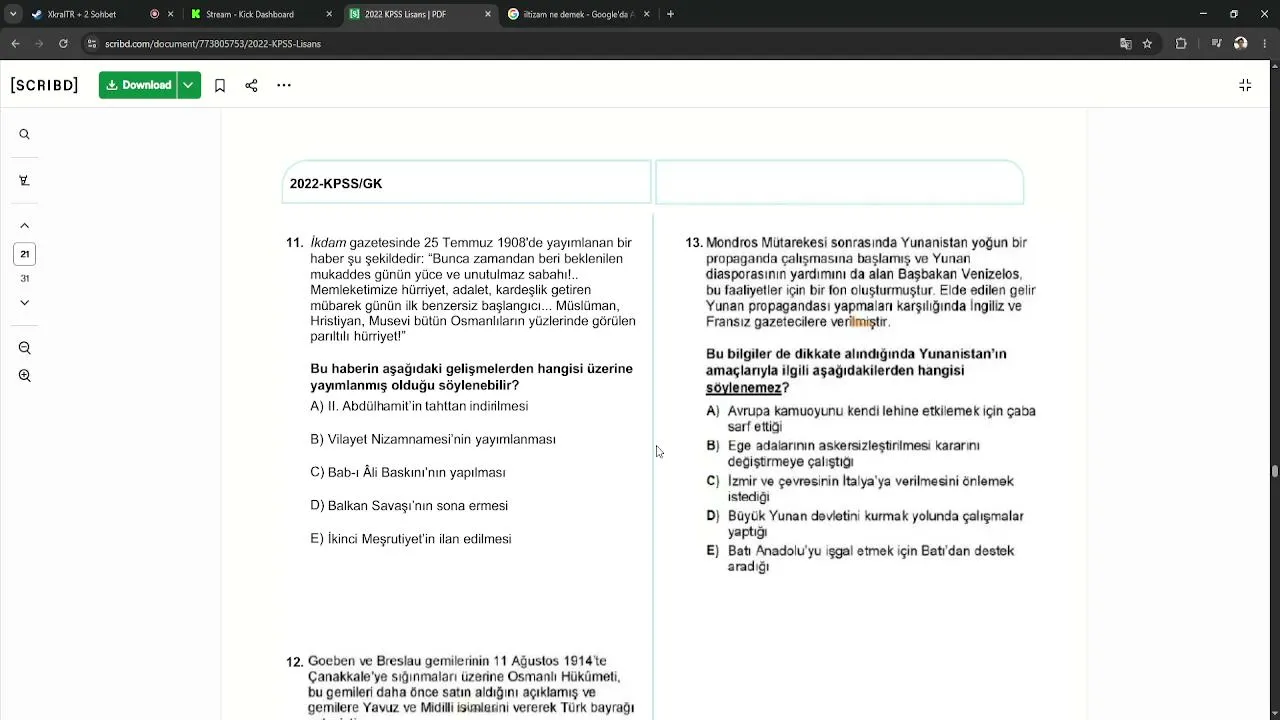Bookmark this page with the star icon
Image resolution: width=1280 pixels, height=720 pixels.
click(x=1147, y=44)
